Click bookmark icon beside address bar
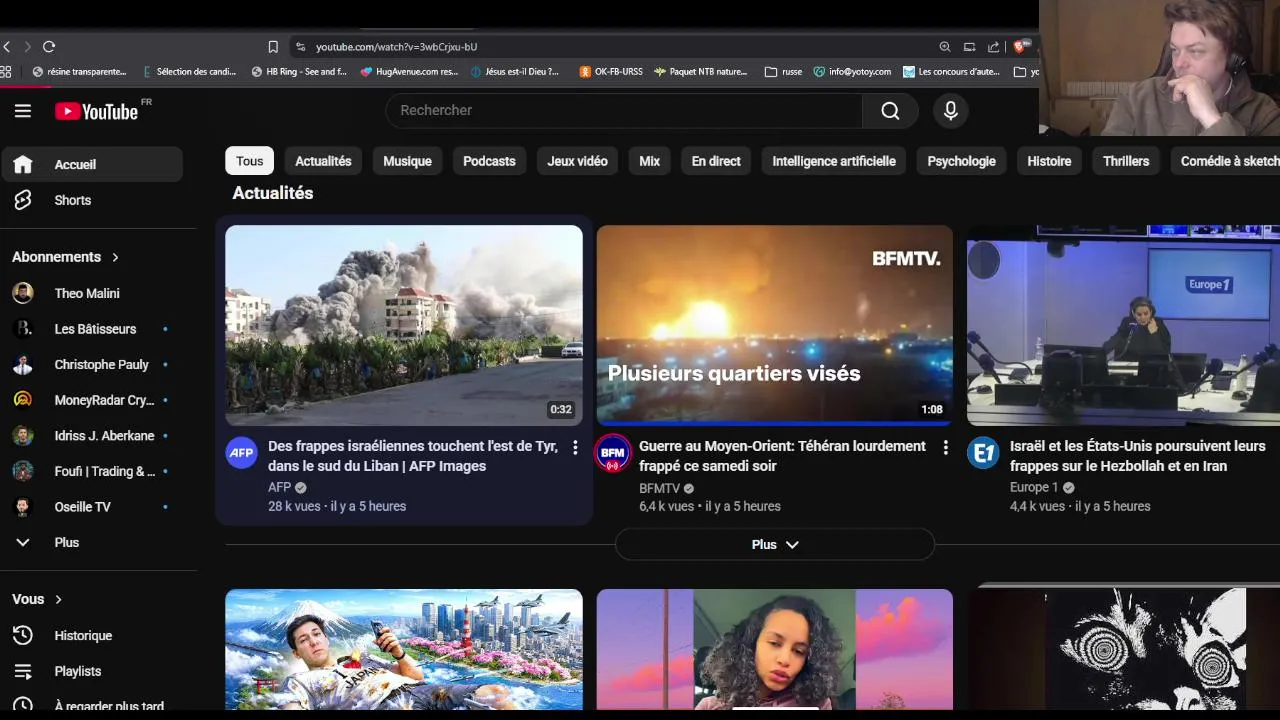Screen dimensions: 1280x720 coord(273,47)
